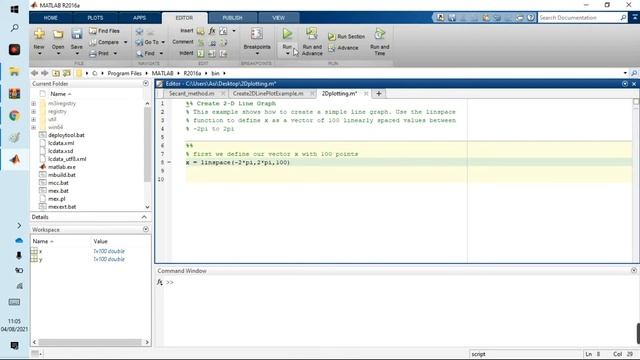This screenshot has height=360, width=640.
Task: Expand the m3iregistry folder
Action: click(x=33, y=104)
